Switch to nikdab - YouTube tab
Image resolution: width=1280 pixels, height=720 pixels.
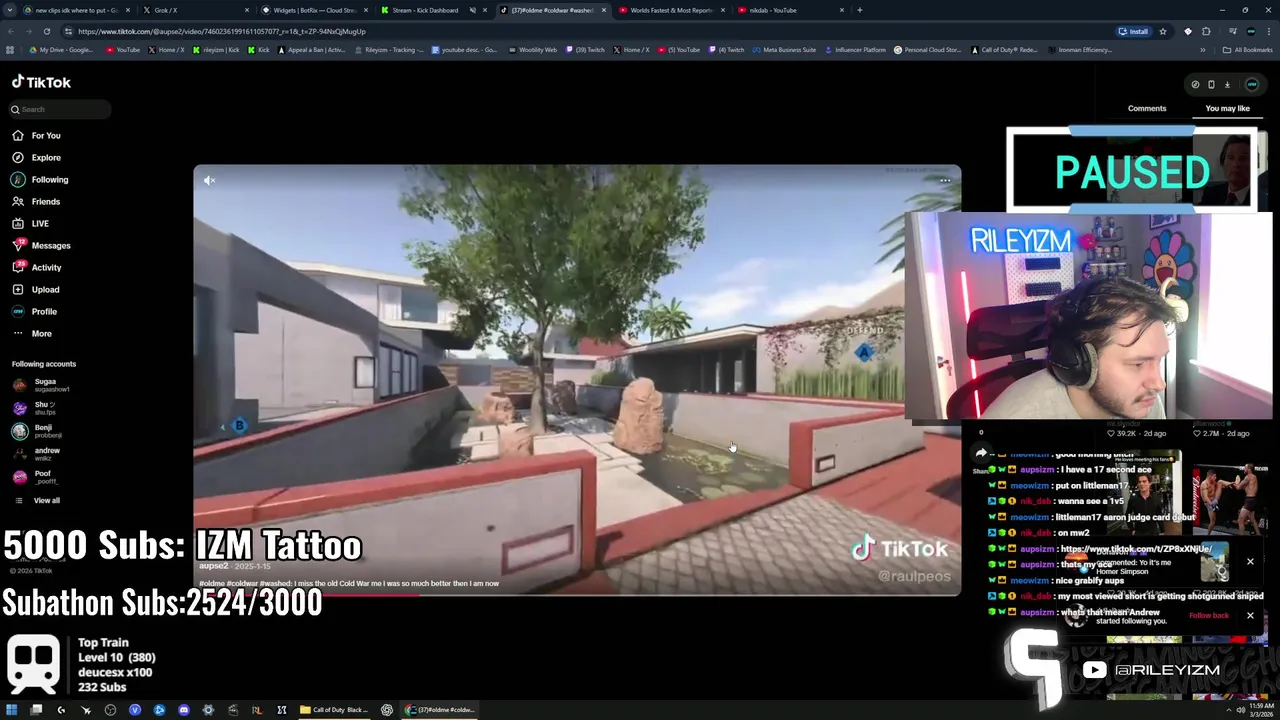[x=790, y=10]
